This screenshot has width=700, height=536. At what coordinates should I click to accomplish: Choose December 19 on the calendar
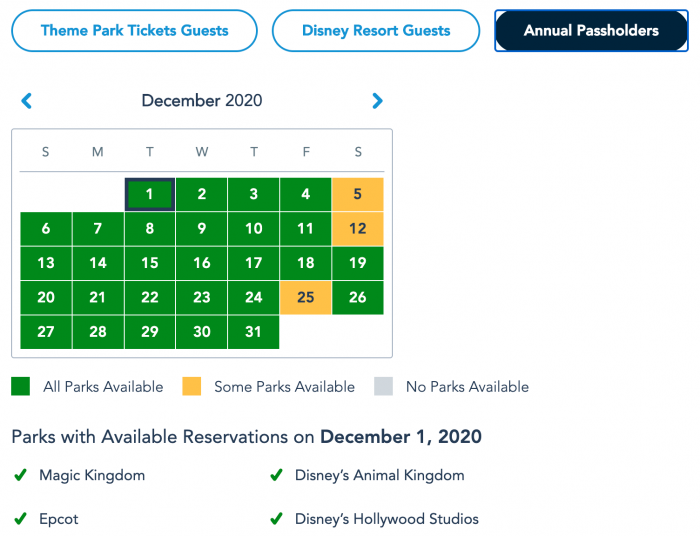click(x=358, y=263)
